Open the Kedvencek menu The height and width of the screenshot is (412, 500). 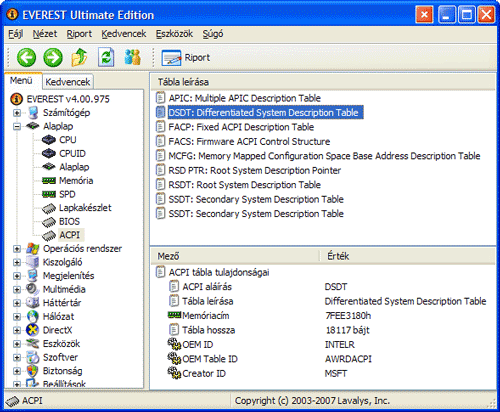click(124, 34)
